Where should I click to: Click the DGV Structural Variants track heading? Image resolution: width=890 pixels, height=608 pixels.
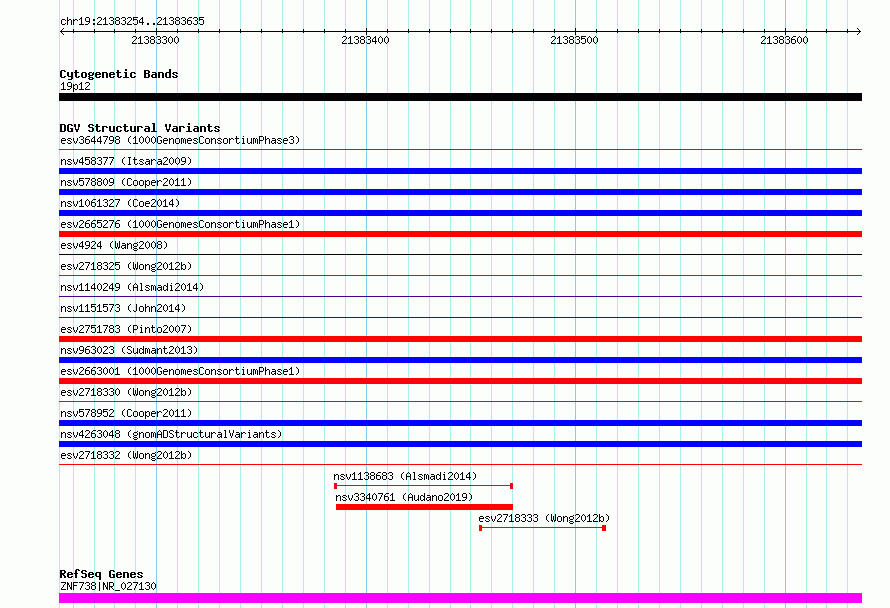point(140,128)
